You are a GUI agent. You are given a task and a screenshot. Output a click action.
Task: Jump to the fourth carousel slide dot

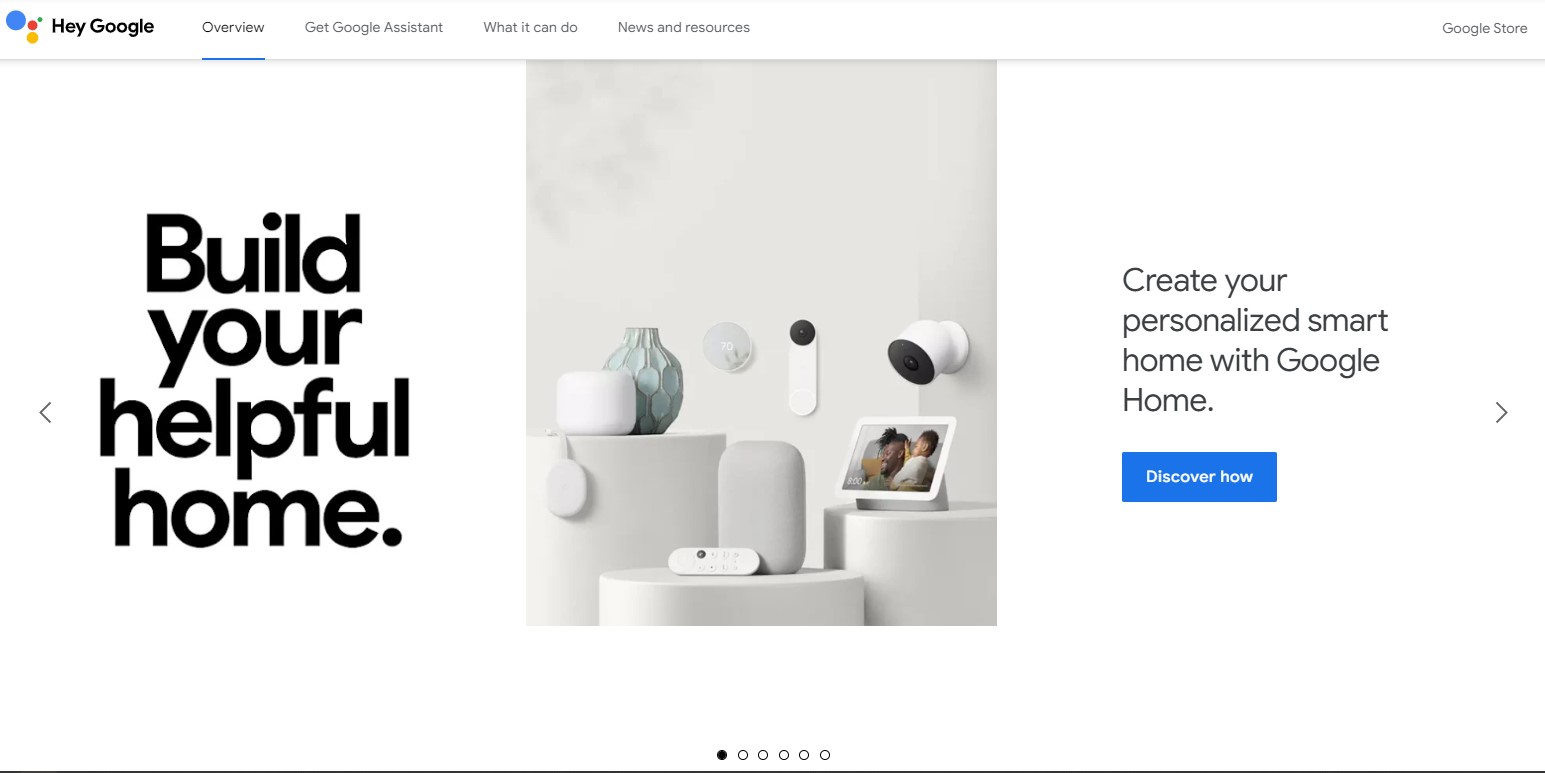click(x=784, y=755)
